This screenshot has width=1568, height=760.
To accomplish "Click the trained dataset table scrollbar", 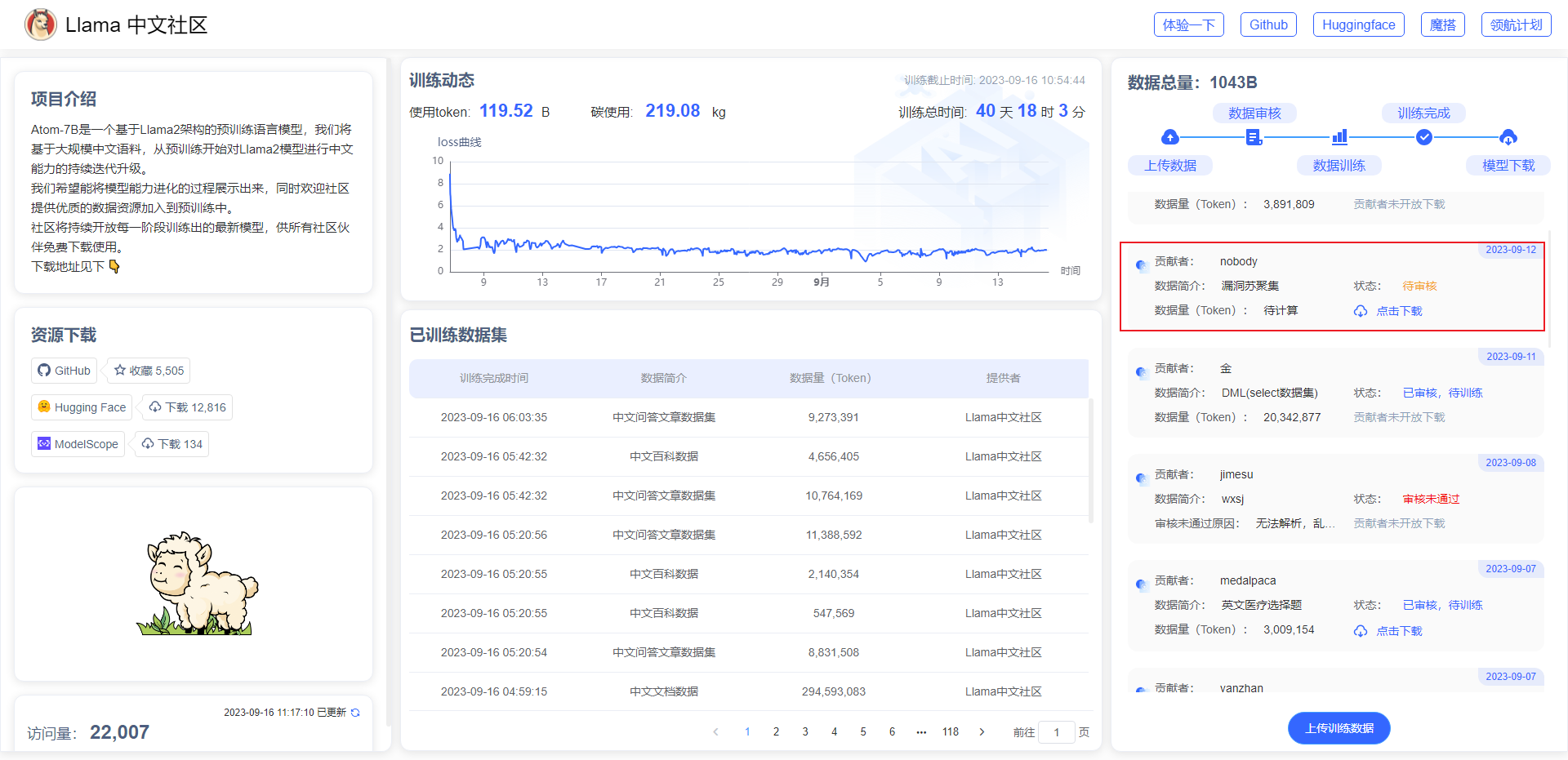I will click(1091, 461).
